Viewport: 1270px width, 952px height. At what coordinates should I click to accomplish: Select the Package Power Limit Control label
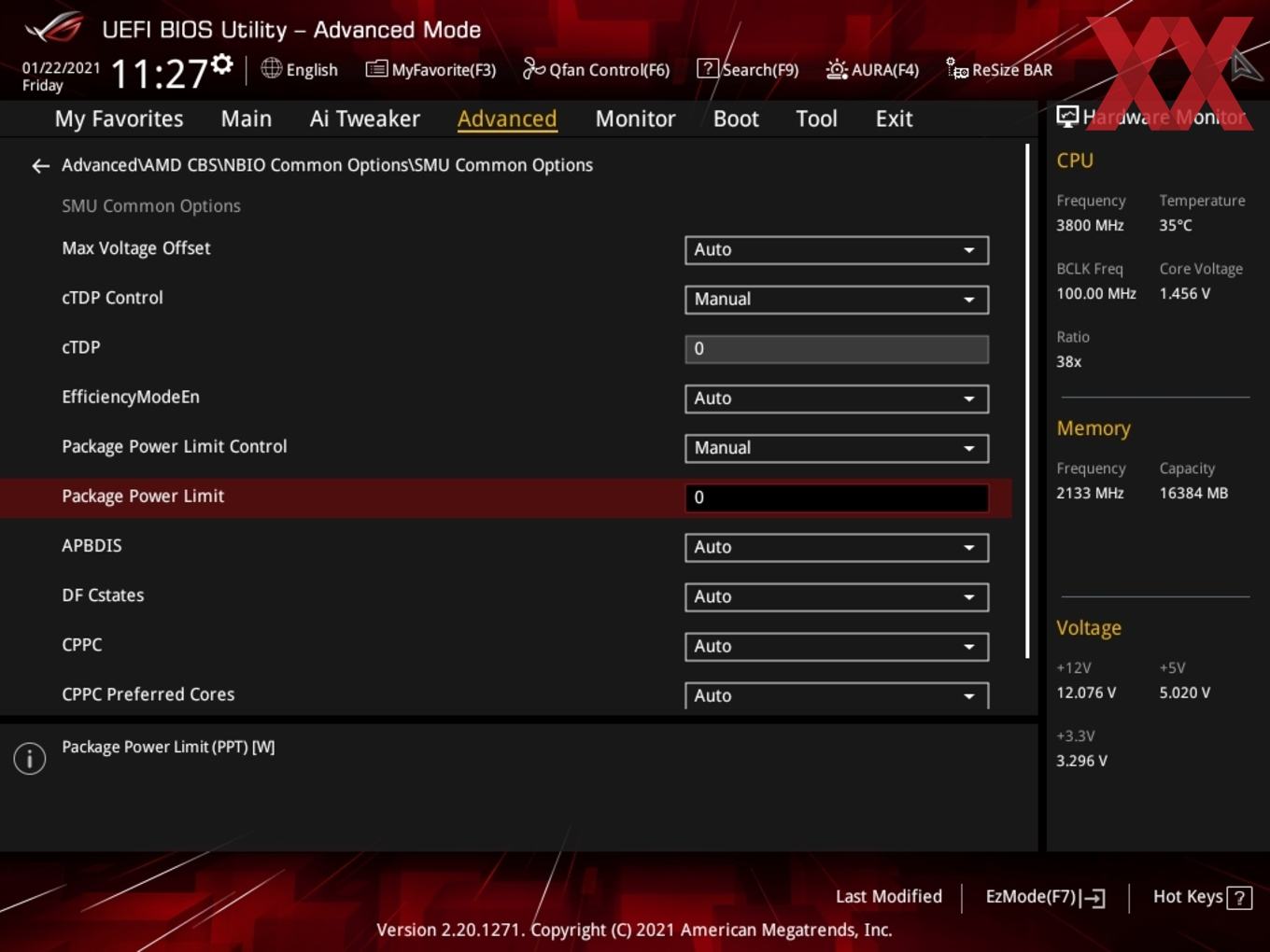point(175,447)
